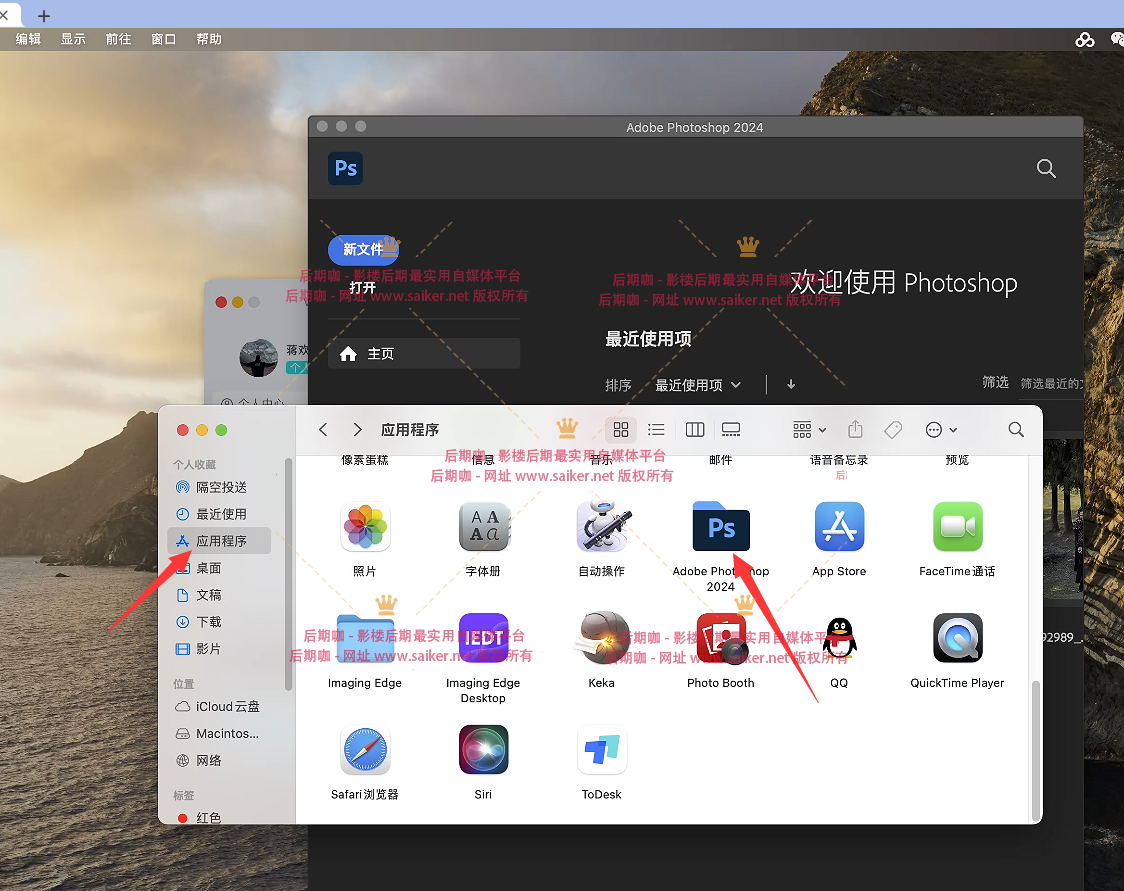Click the Finder search magnifier icon

[1016, 429]
